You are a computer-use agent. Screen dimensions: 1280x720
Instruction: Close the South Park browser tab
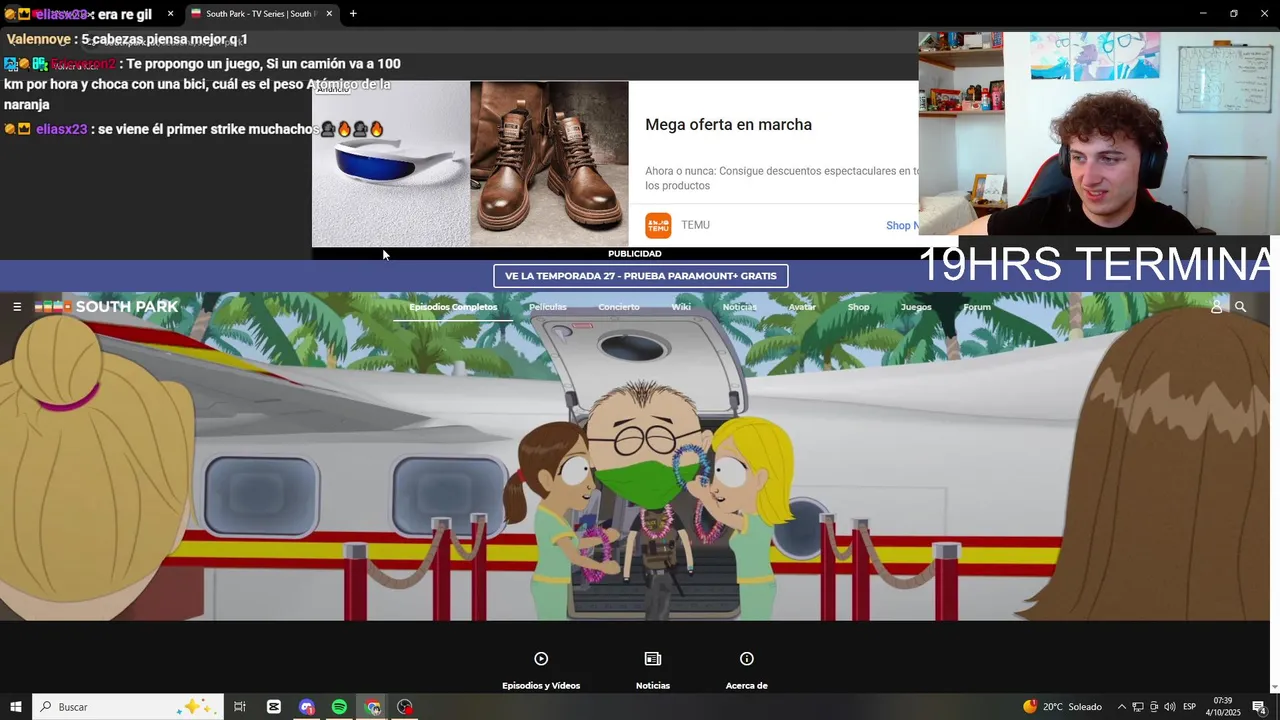[329, 14]
